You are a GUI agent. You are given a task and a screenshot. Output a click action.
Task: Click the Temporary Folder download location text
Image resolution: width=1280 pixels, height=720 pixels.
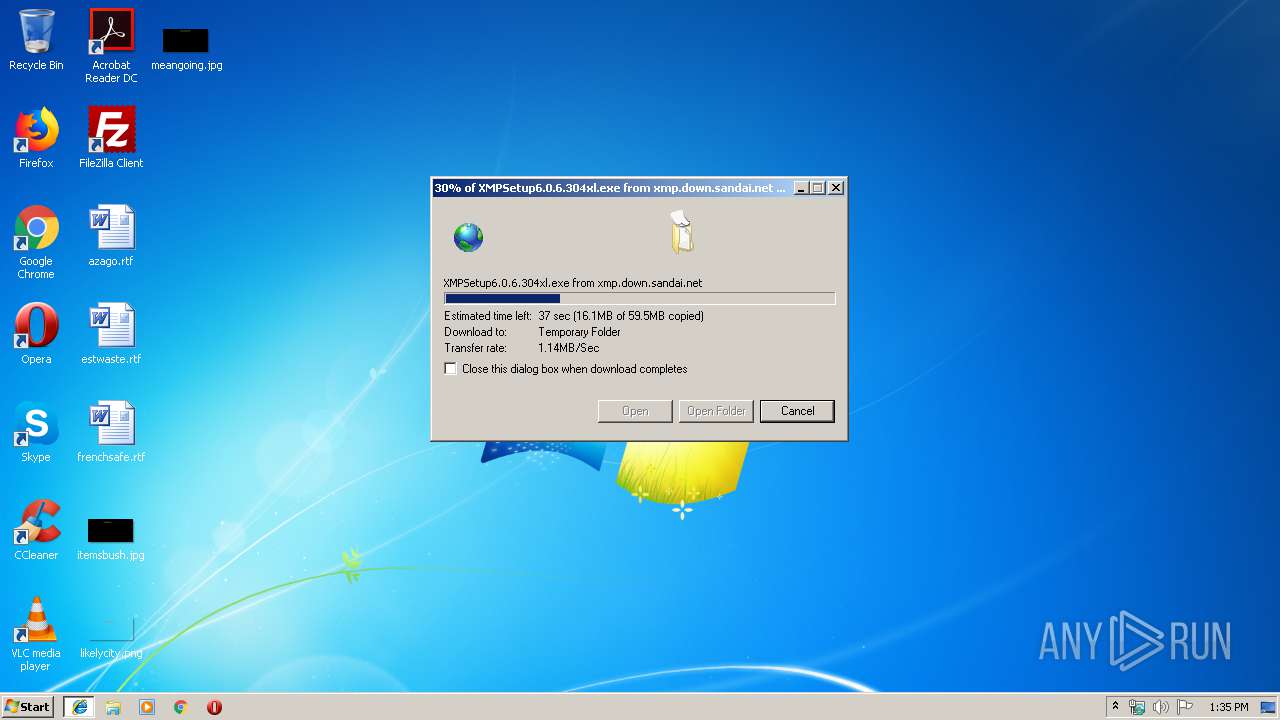pyautogui.click(x=579, y=332)
